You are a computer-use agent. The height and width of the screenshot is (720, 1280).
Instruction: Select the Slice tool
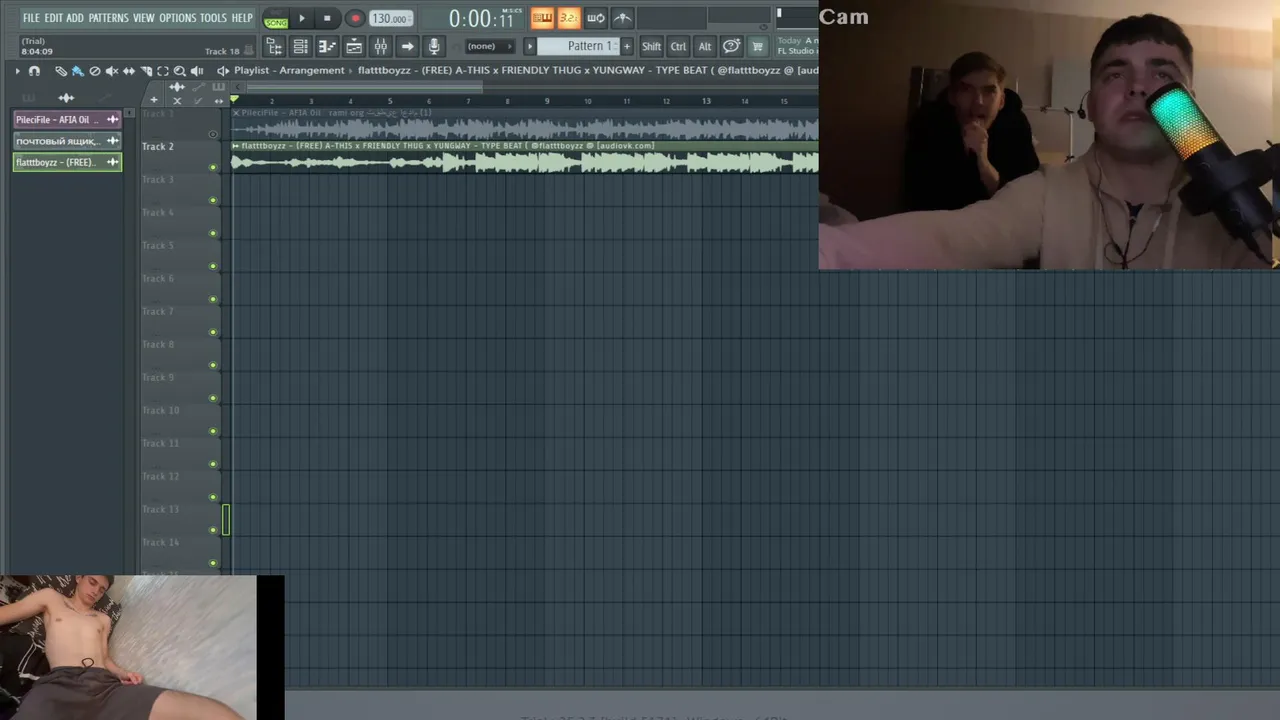146,71
